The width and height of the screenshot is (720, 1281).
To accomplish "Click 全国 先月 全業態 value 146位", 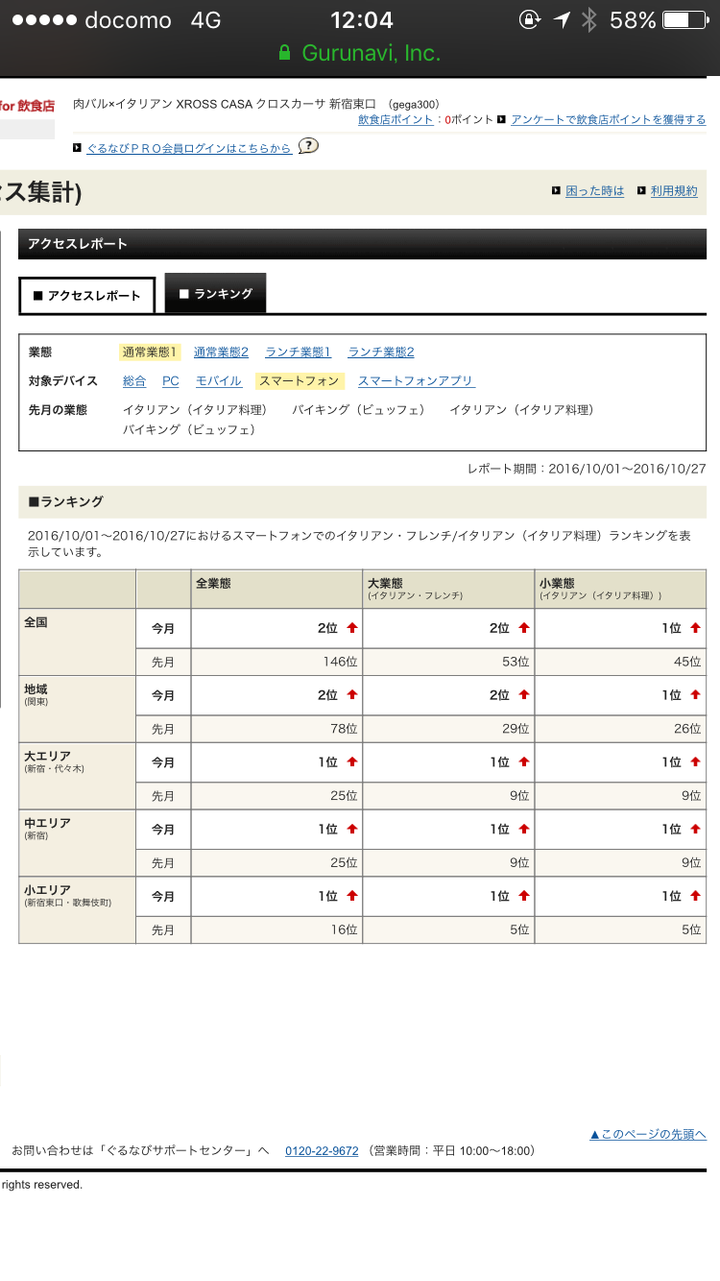I will click(x=339, y=662).
